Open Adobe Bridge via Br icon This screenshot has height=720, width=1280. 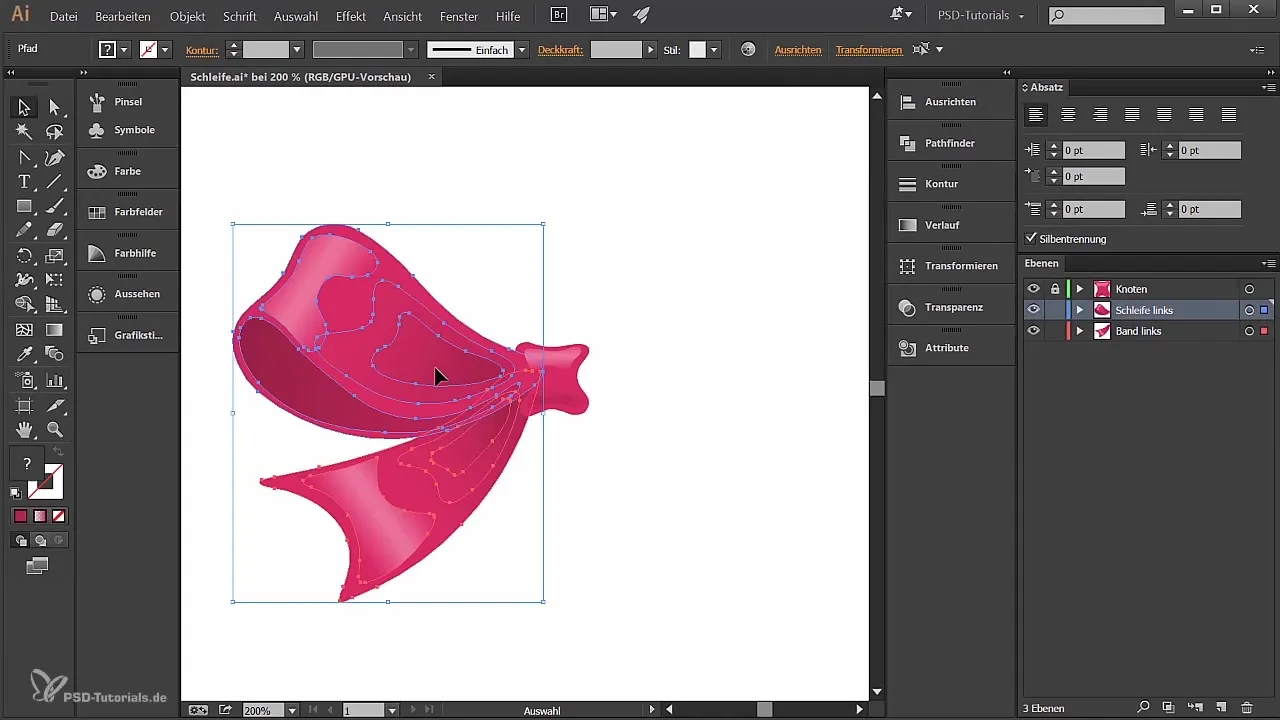coord(561,15)
